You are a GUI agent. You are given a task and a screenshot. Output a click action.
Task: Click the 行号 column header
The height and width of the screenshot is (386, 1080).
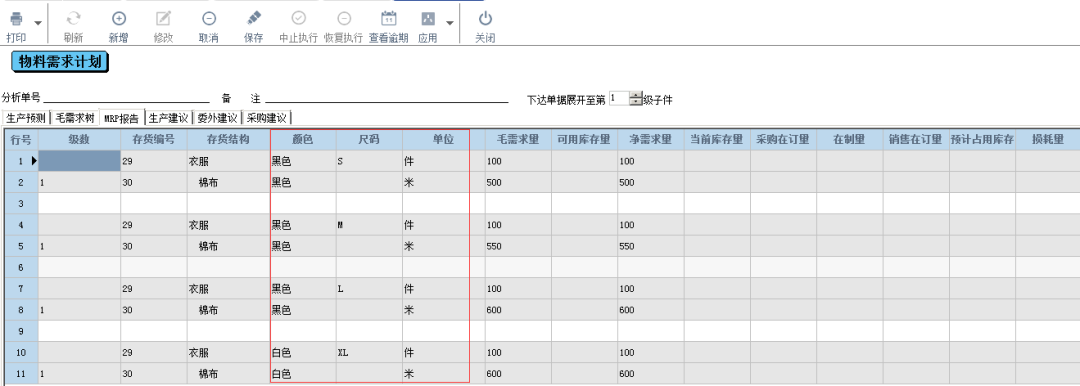(21, 139)
